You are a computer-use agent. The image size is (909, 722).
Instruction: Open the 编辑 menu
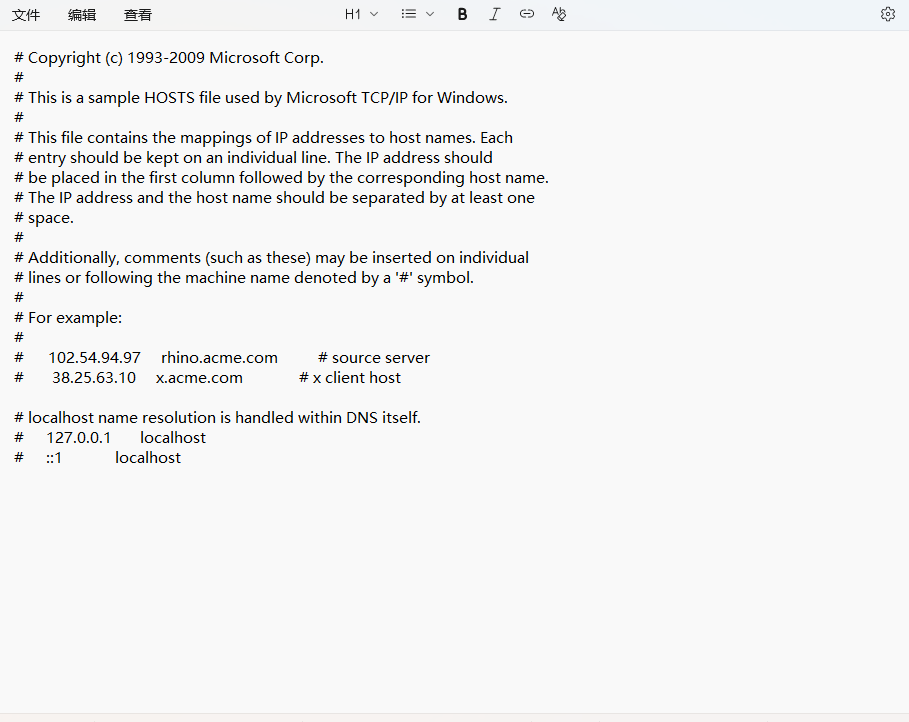(82, 15)
